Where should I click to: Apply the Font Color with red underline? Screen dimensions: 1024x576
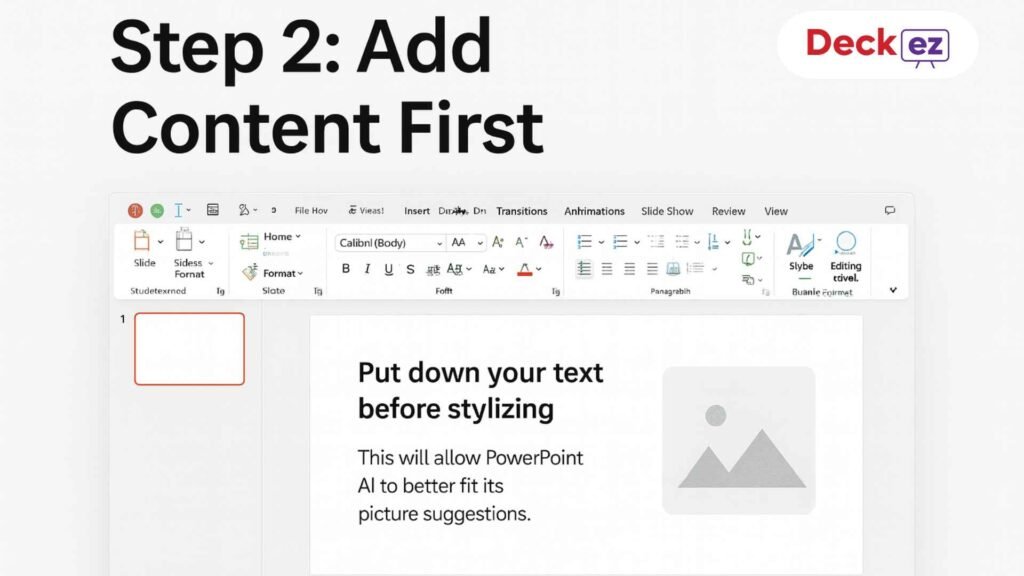point(524,269)
